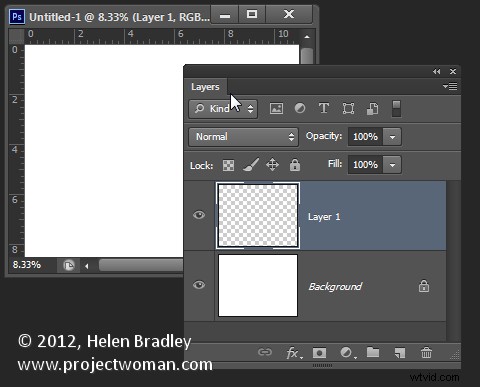Click the Untitled-1 document title bar
The height and width of the screenshot is (387, 480).
(x=119, y=17)
